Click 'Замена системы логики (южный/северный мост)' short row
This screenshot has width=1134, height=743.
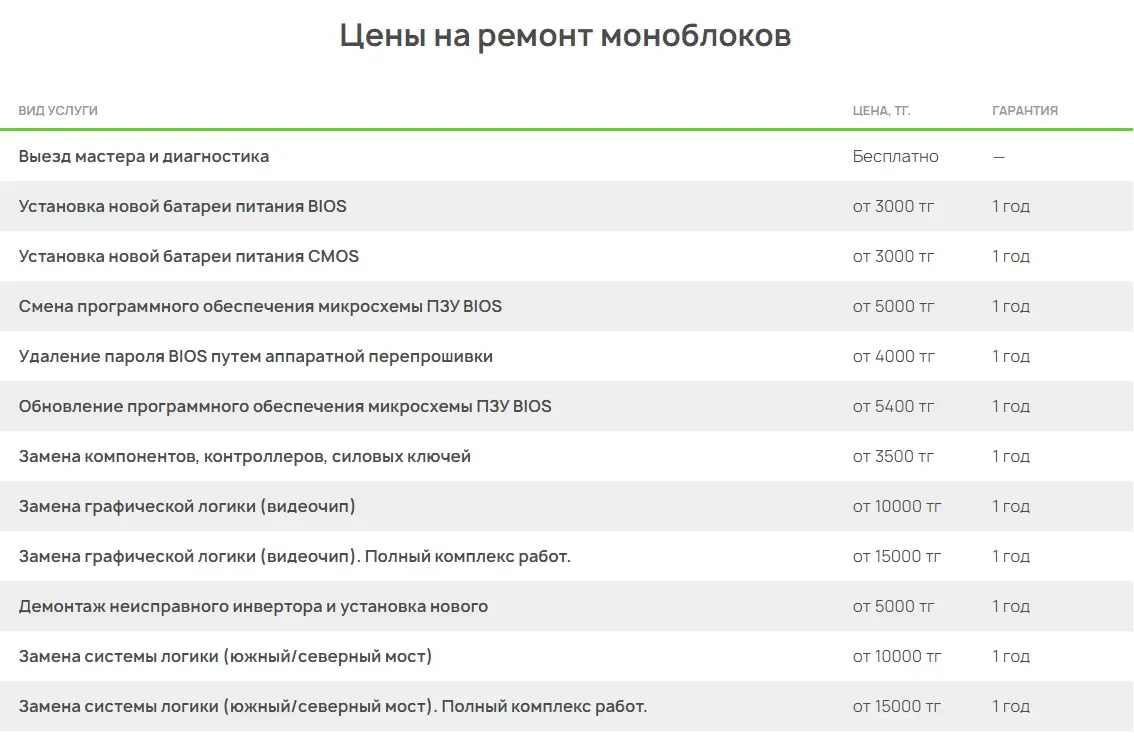coord(225,657)
